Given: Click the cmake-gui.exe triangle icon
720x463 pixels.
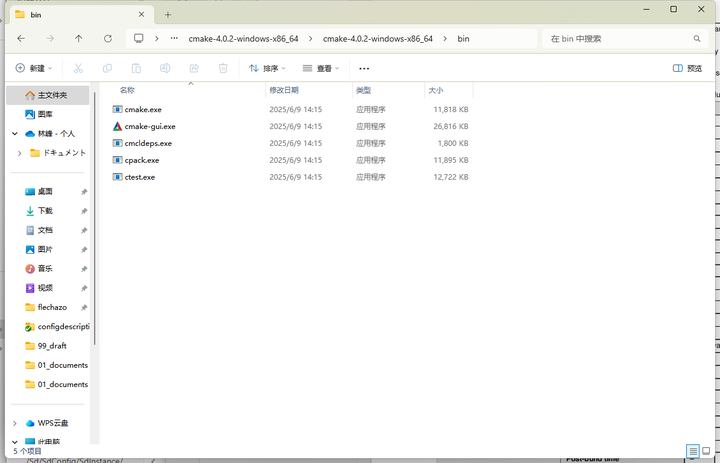Looking at the screenshot, I should (118, 126).
